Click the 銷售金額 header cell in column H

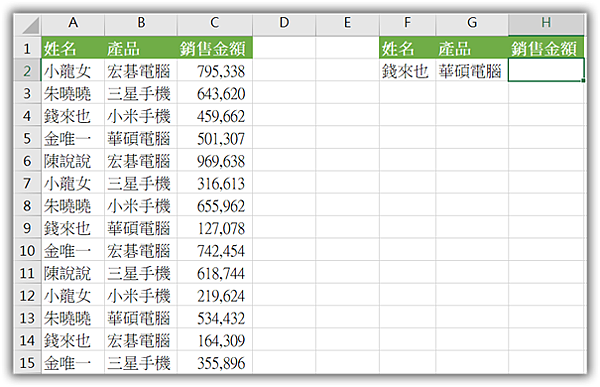point(546,48)
